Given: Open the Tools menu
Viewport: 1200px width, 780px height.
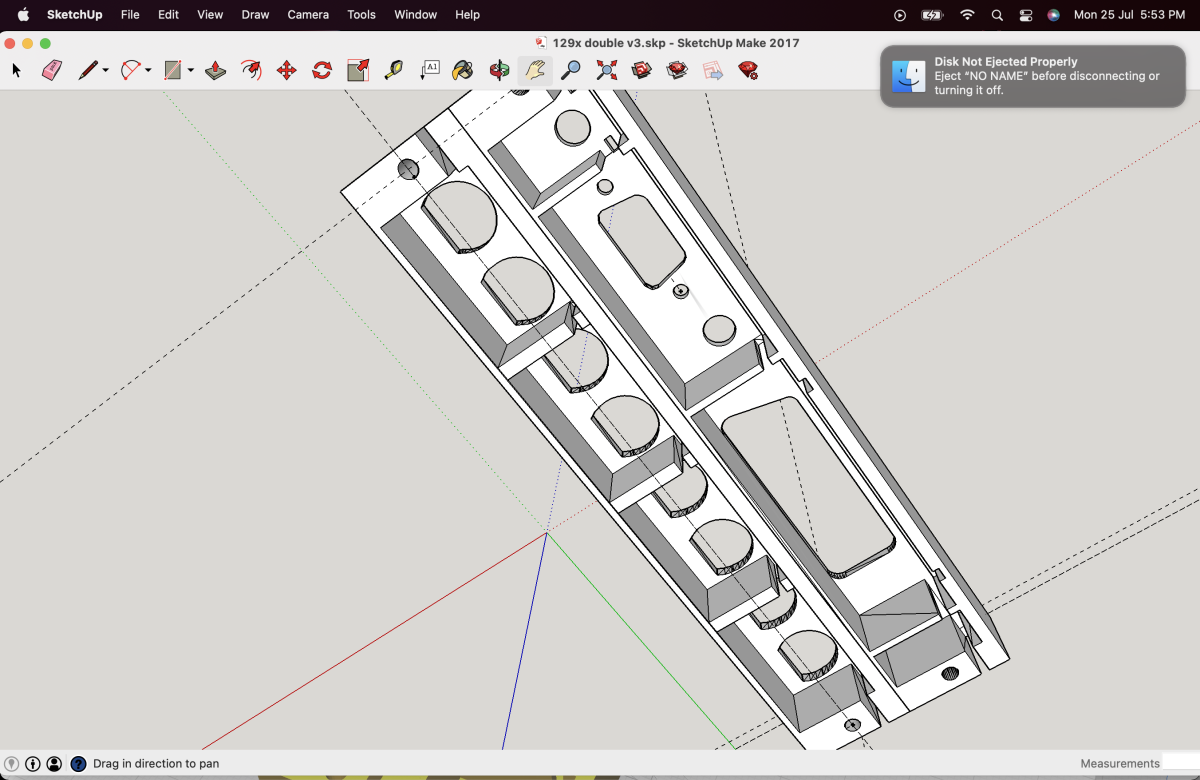Looking at the screenshot, I should click(x=361, y=15).
